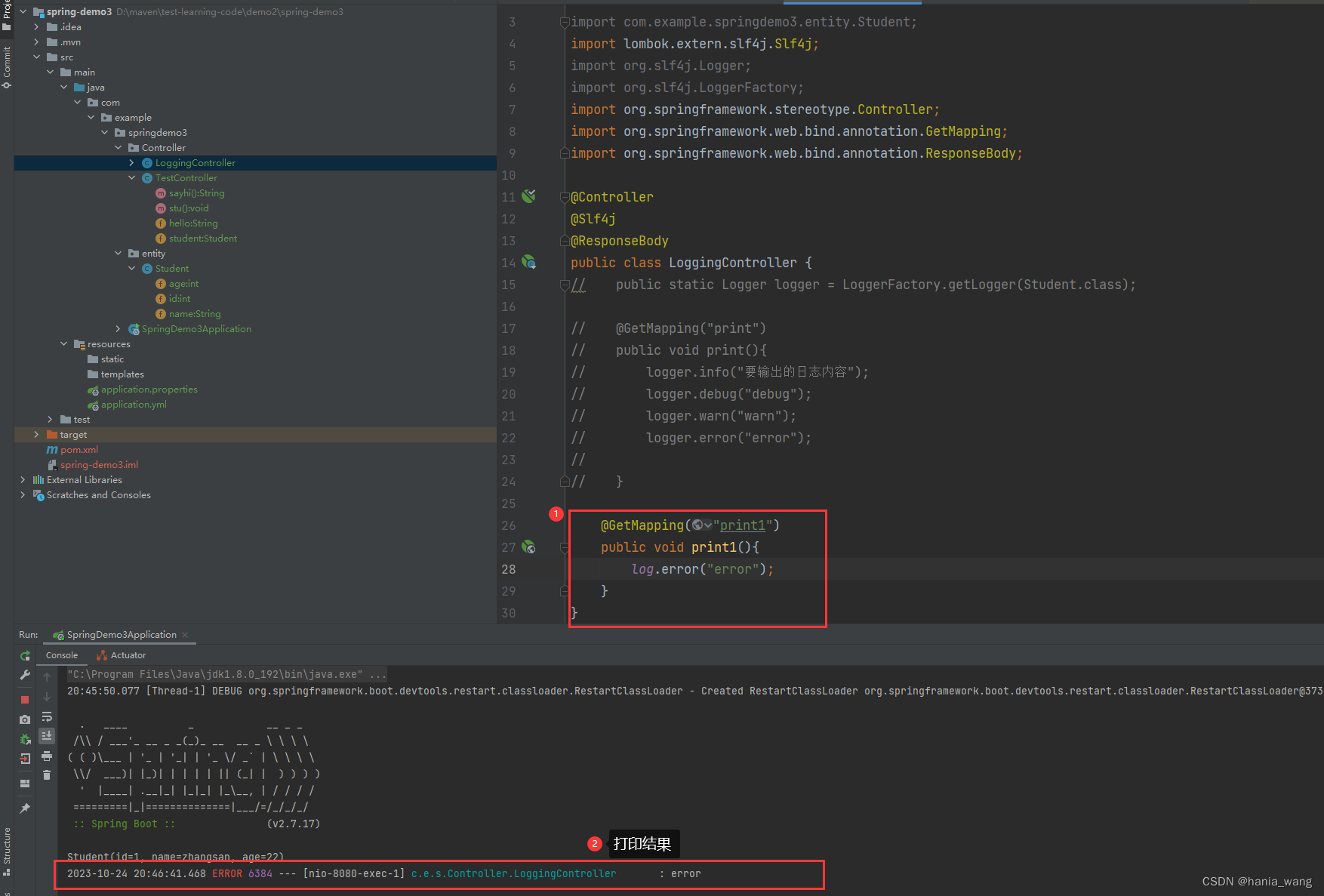Open the URL globe dropdown in GetMapping
Image resolution: width=1324 pixels, height=896 pixels.
pyautogui.click(x=702, y=525)
